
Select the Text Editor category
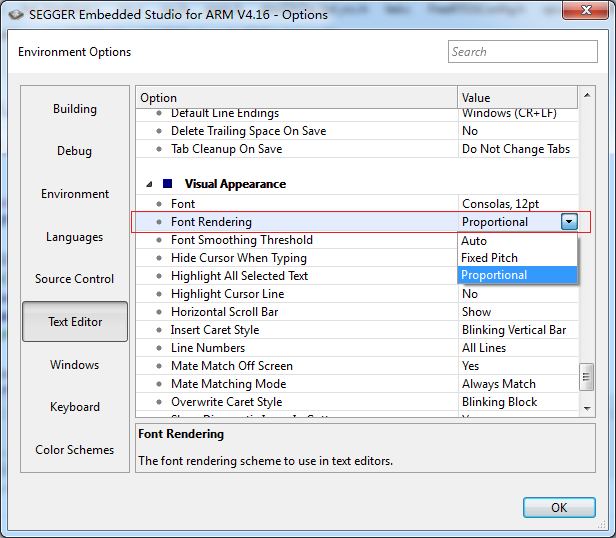pyautogui.click(x=75, y=321)
